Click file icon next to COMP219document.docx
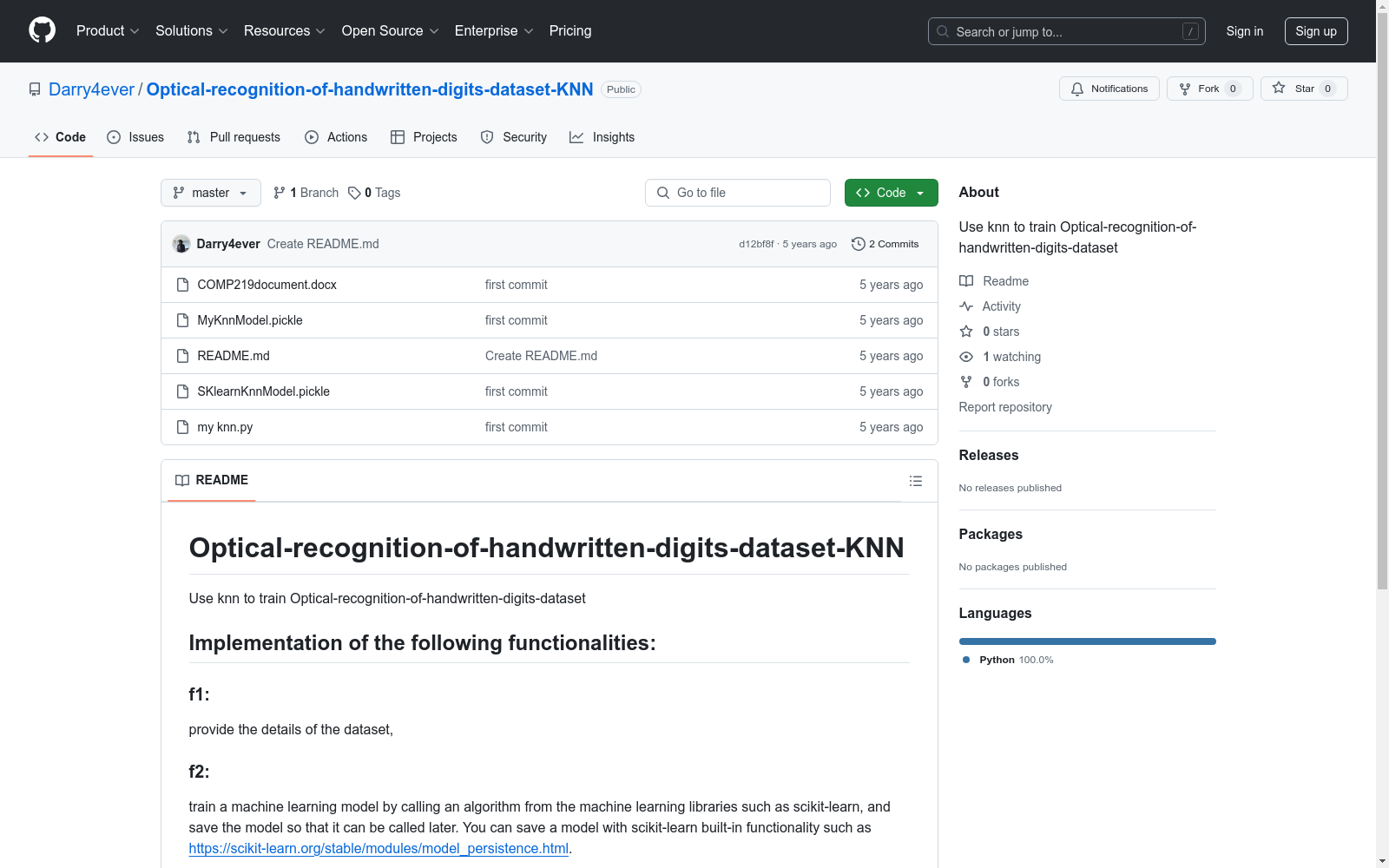 click(x=182, y=285)
